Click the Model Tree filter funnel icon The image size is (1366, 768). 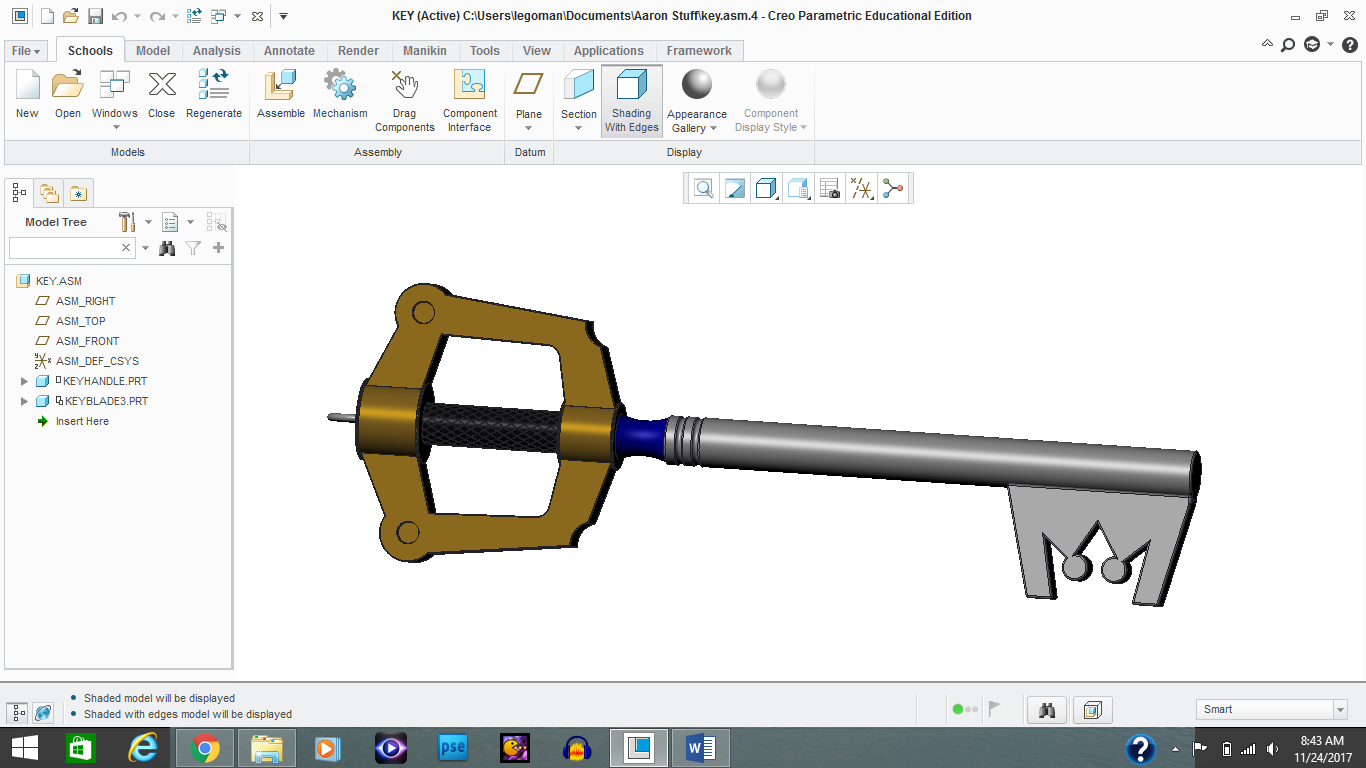tap(193, 248)
